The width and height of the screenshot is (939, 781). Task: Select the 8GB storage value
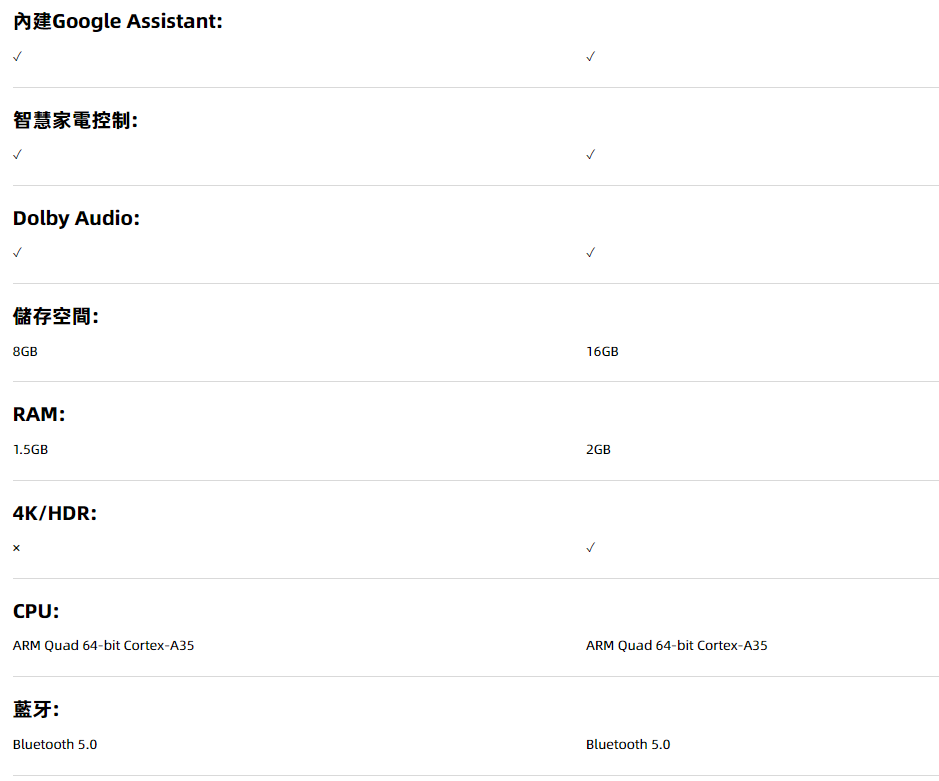[25, 352]
